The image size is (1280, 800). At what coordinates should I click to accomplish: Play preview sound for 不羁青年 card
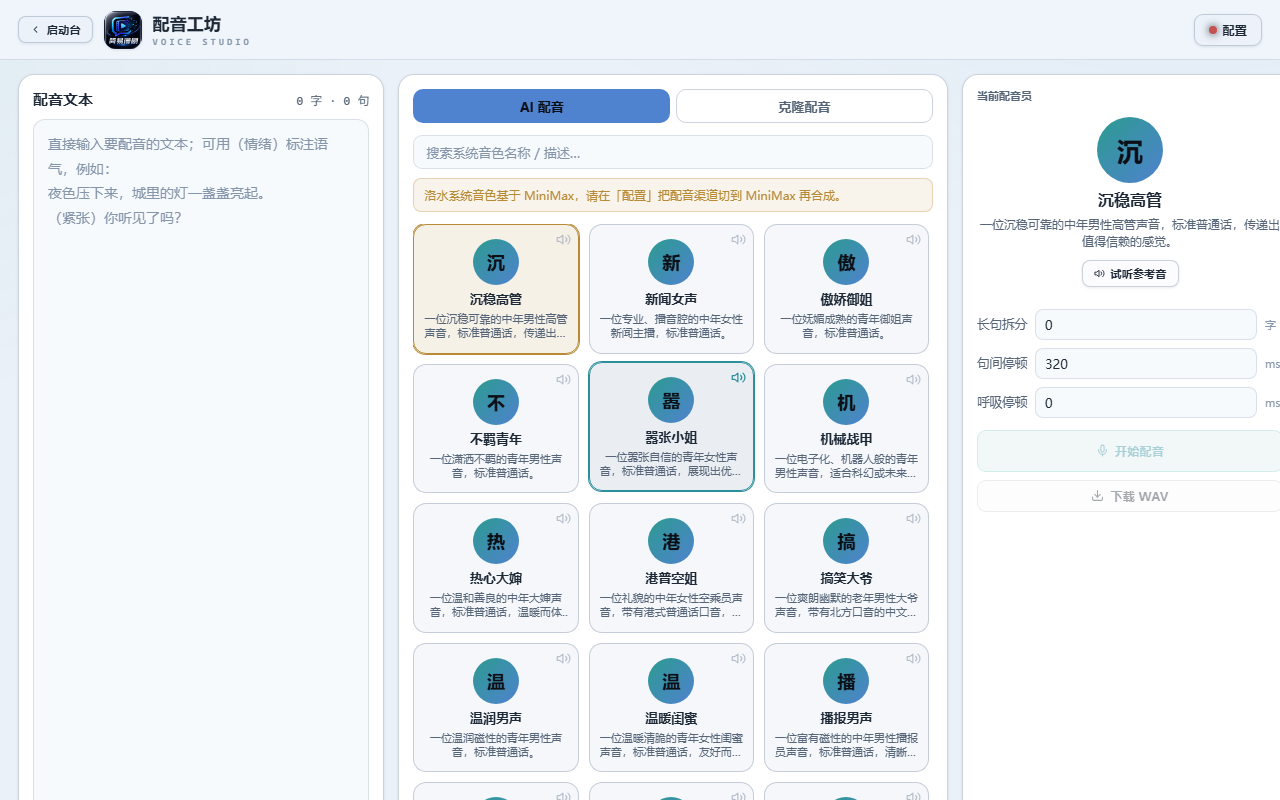(x=563, y=380)
